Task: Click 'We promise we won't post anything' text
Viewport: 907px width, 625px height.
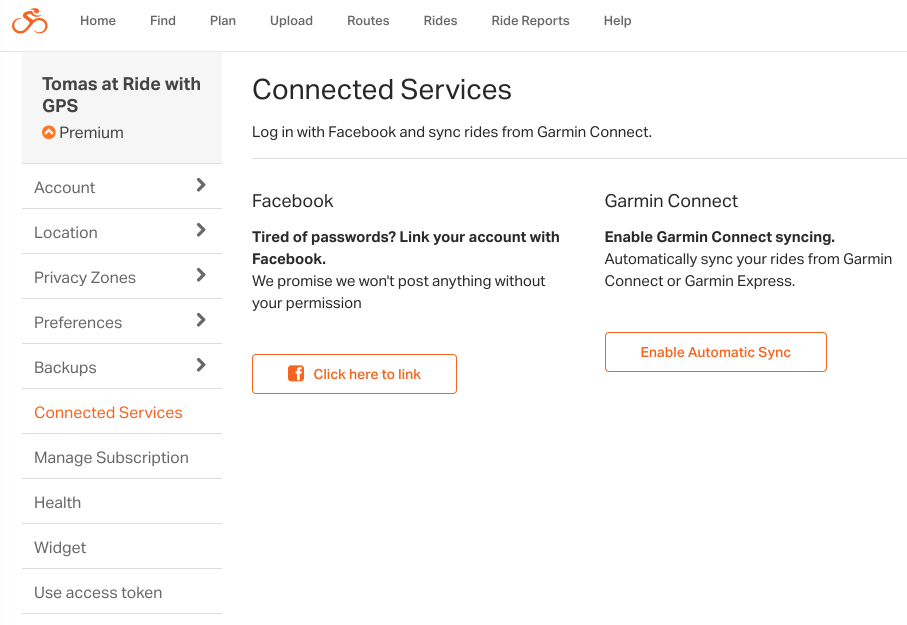Action: pos(399,292)
